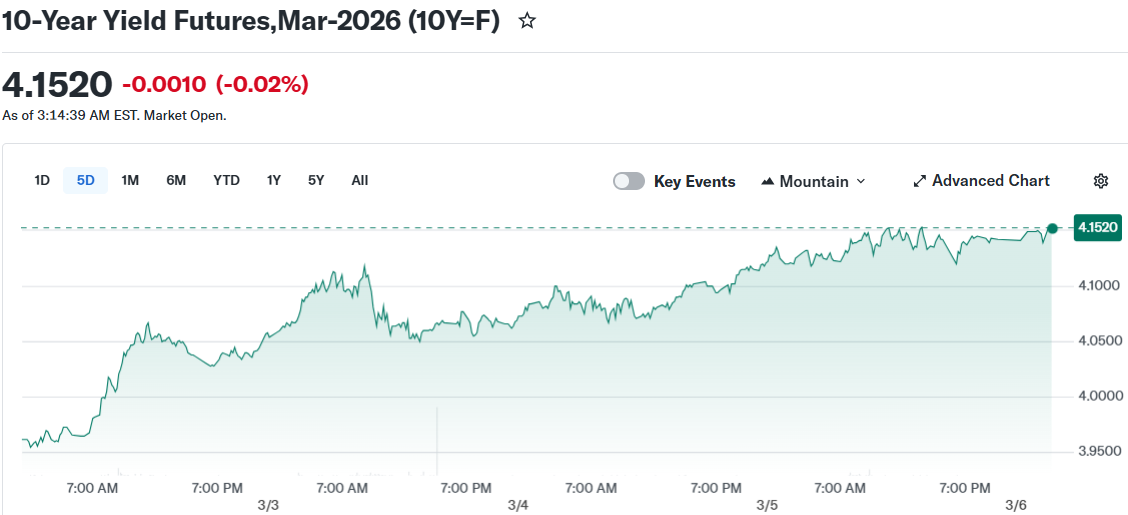Expand the Mountain dropdown chevron

tap(861, 182)
